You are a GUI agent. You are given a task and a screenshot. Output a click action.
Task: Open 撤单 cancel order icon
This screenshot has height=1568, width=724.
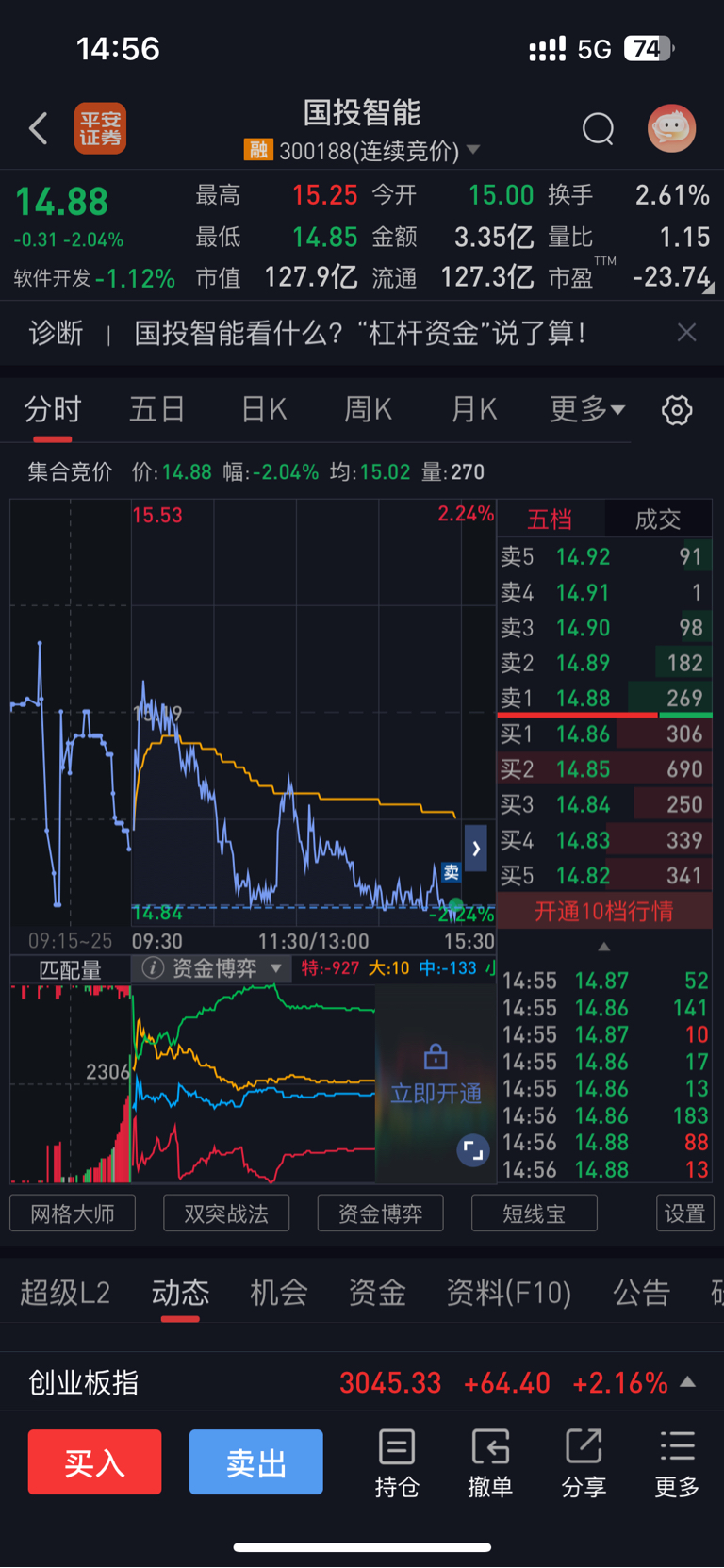490,1463
